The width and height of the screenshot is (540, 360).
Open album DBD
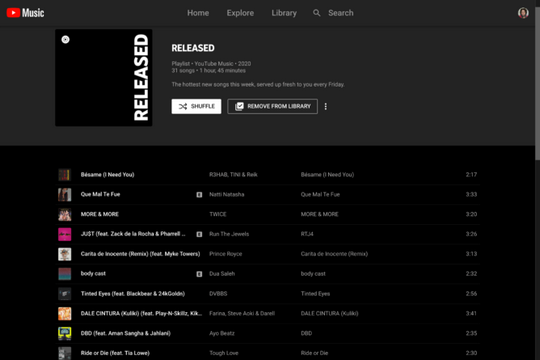click(x=306, y=333)
